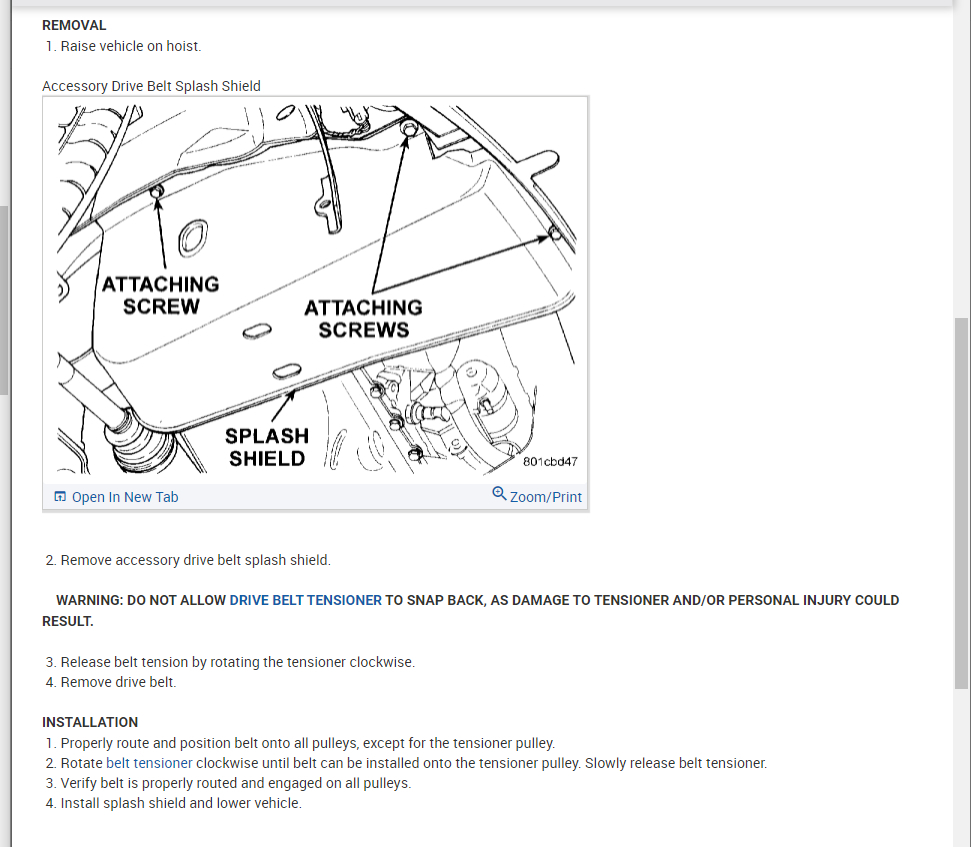Click 'Release belt tension by rotating' step
Screen dimensions: 971x847
pos(230,662)
